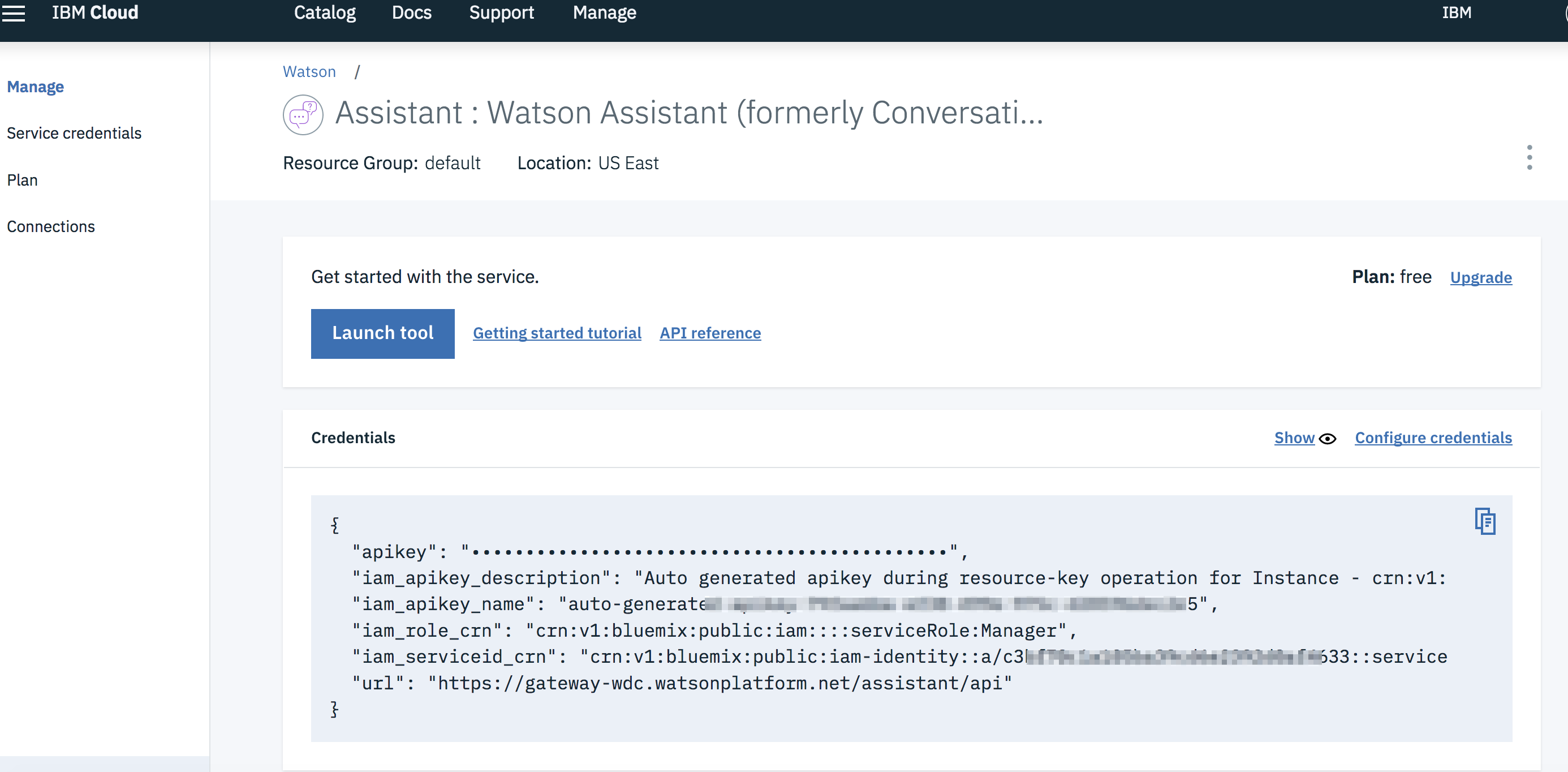Open Getting started tutorial link

click(557, 333)
